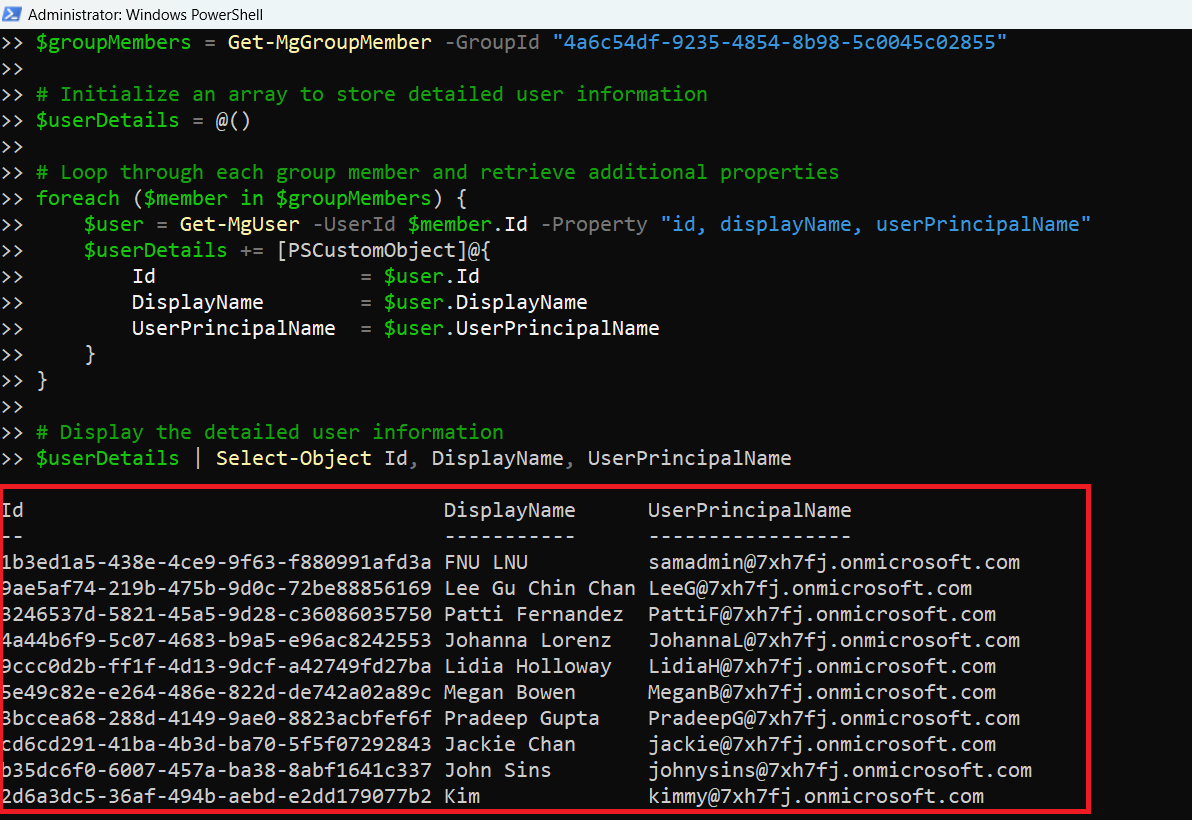Click the PowerShell icon in title bar
The height and width of the screenshot is (820, 1192).
coord(13,14)
